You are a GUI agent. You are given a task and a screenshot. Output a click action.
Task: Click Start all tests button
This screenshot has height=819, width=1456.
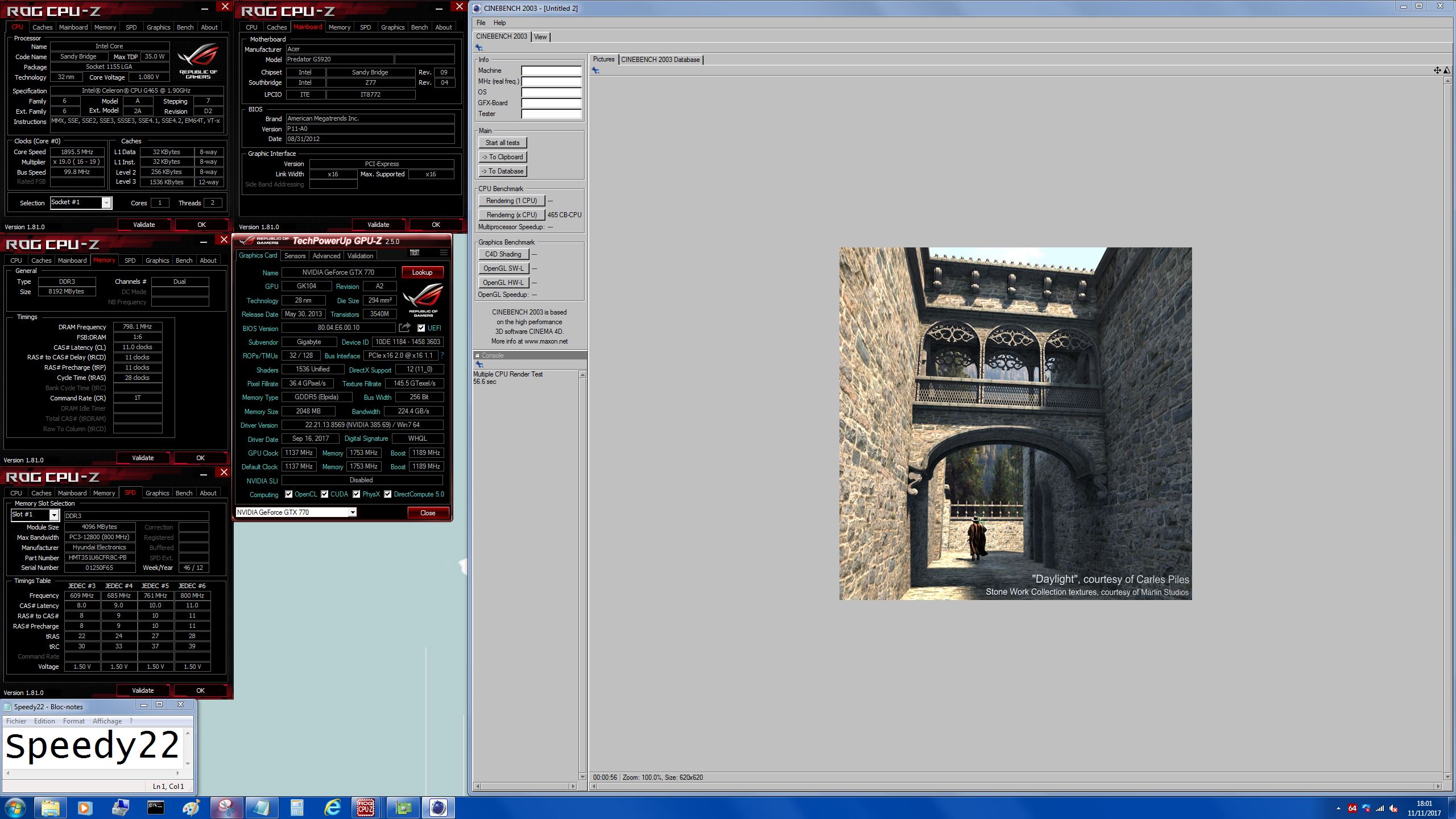(503, 143)
